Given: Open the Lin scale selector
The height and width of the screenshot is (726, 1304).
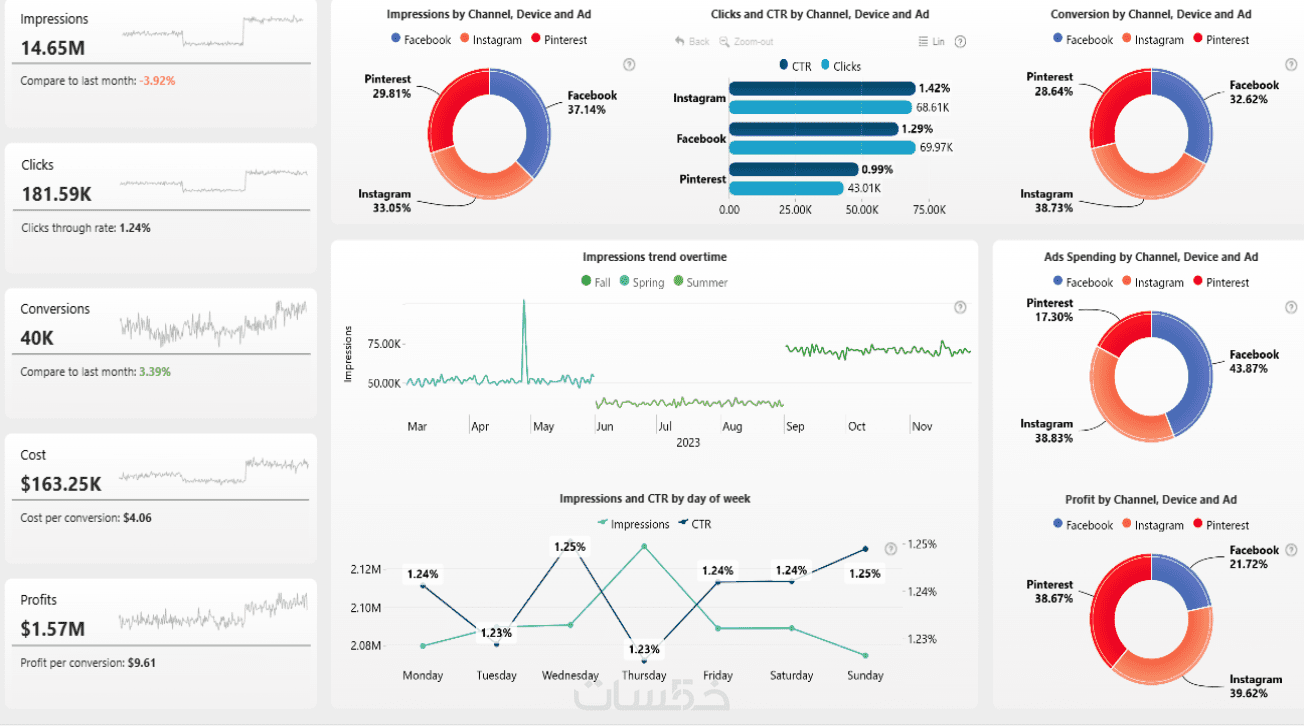Looking at the screenshot, I should pos(931,41).
